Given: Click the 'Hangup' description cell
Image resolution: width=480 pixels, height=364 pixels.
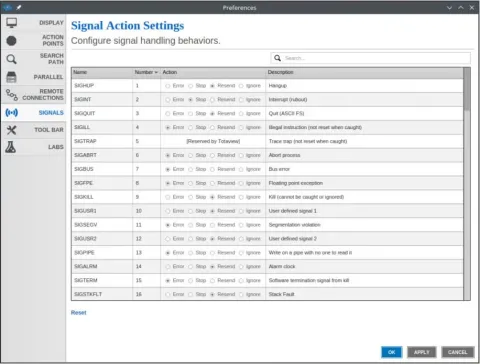Looking at the screenshot, I should [x=364, y=86].
